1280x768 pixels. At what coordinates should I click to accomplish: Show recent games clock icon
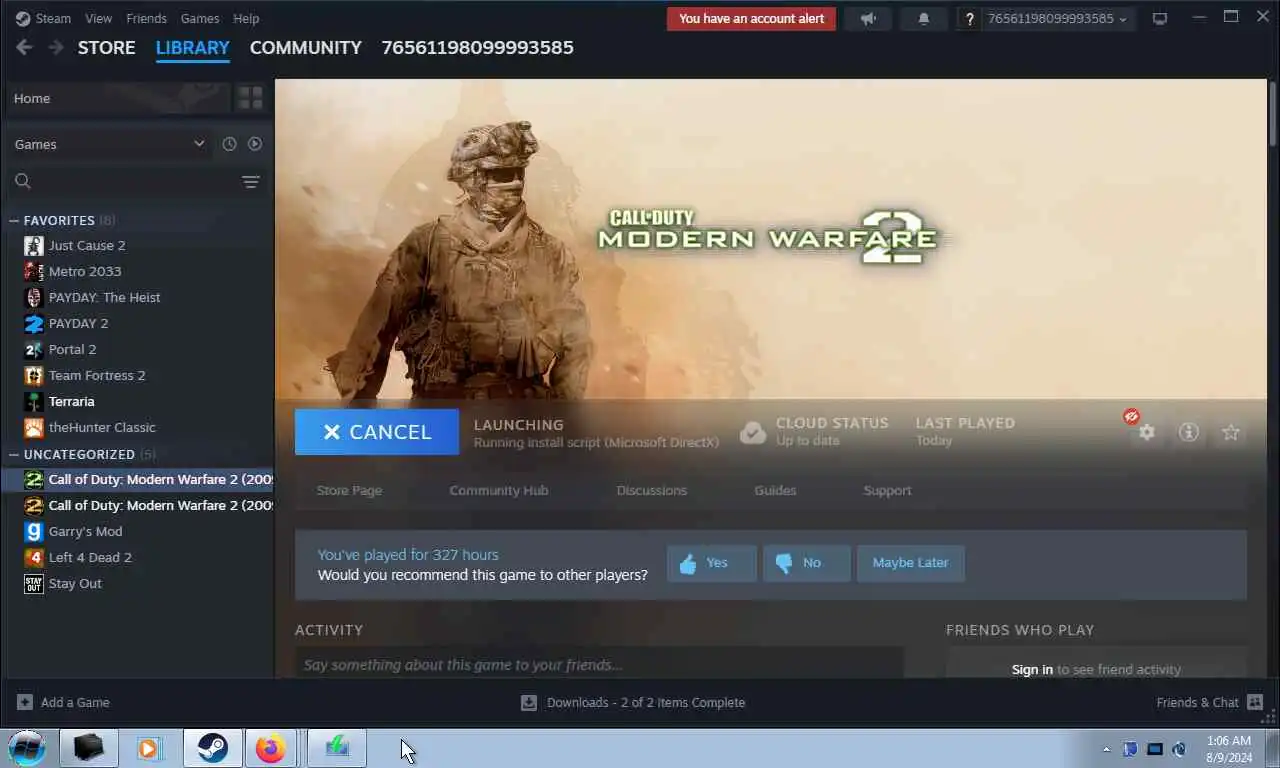(229, 144)
